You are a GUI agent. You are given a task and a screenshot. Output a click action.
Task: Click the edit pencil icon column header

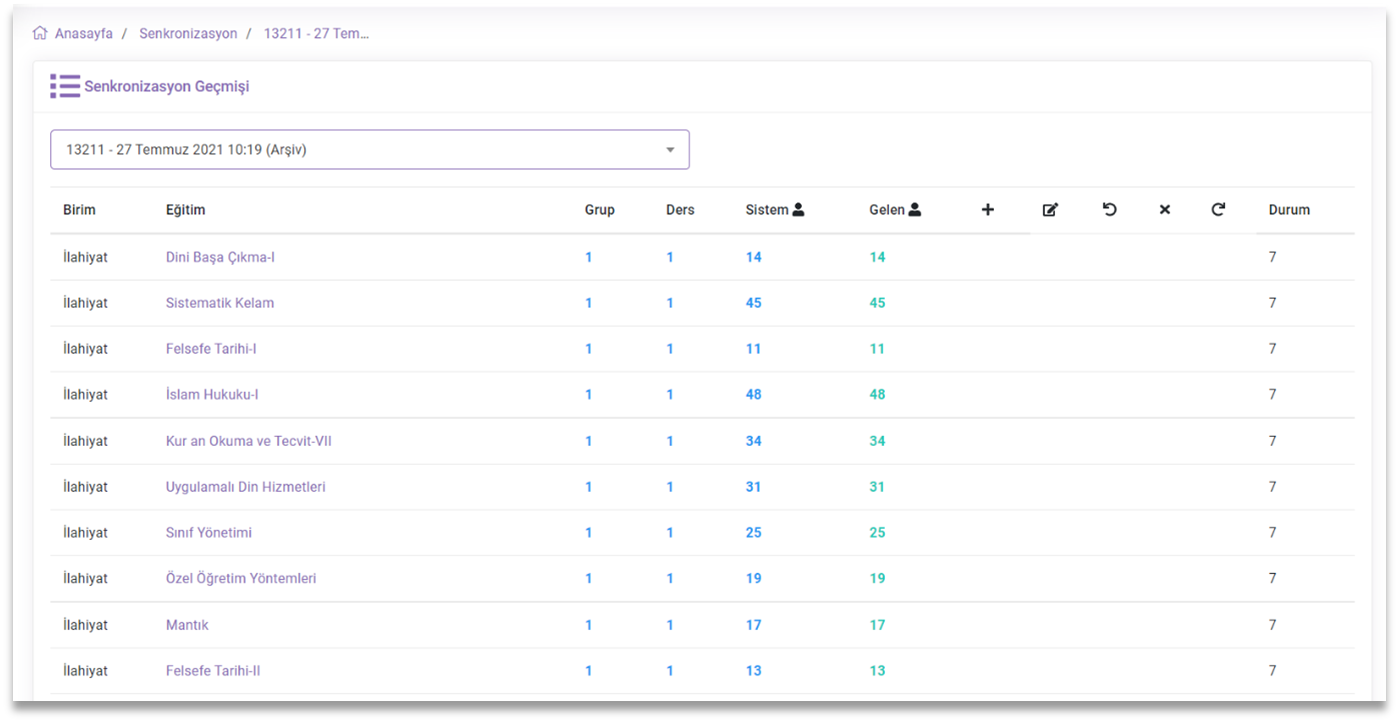point(1050,210)
